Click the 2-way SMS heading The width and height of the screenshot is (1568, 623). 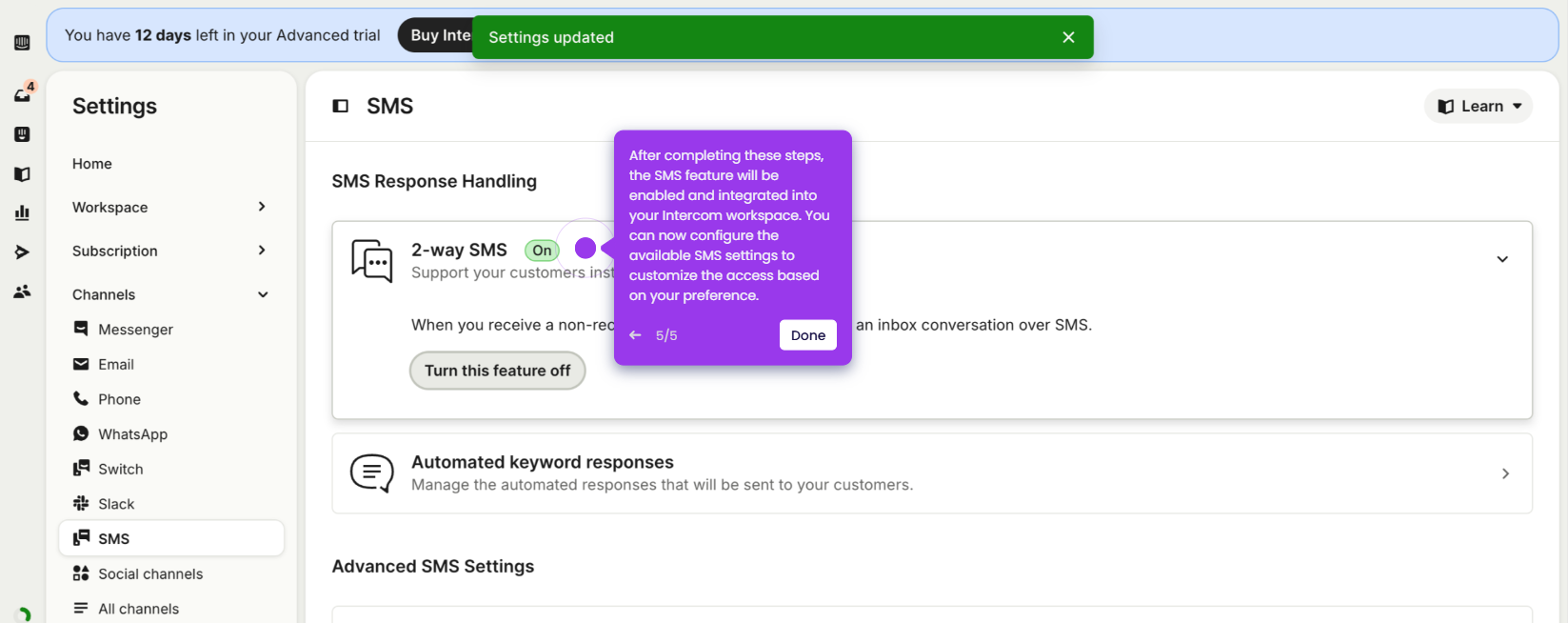tap(459, 250)
